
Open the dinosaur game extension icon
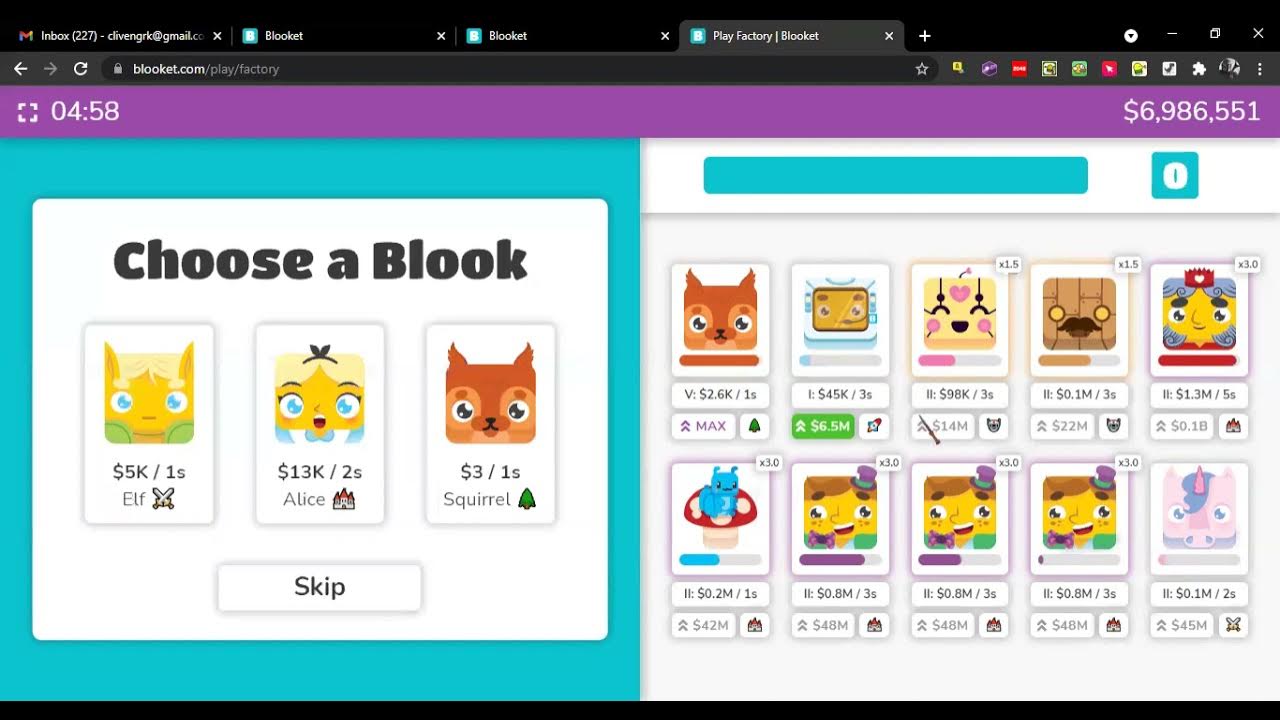(1169, 69)
